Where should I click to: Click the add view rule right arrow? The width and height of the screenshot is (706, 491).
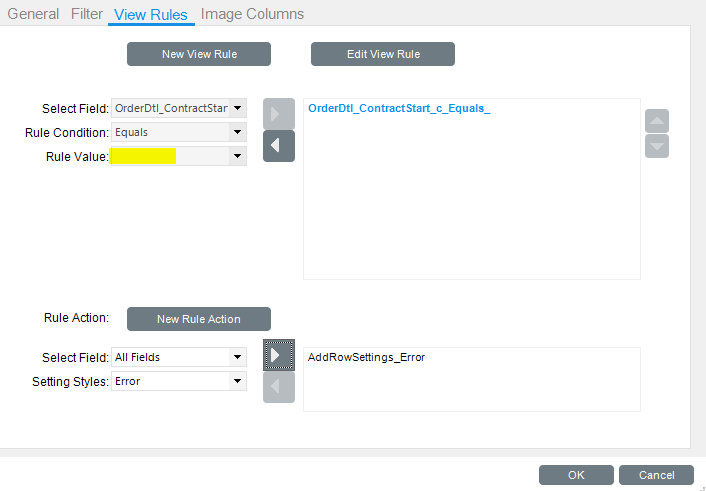[278, 113]
